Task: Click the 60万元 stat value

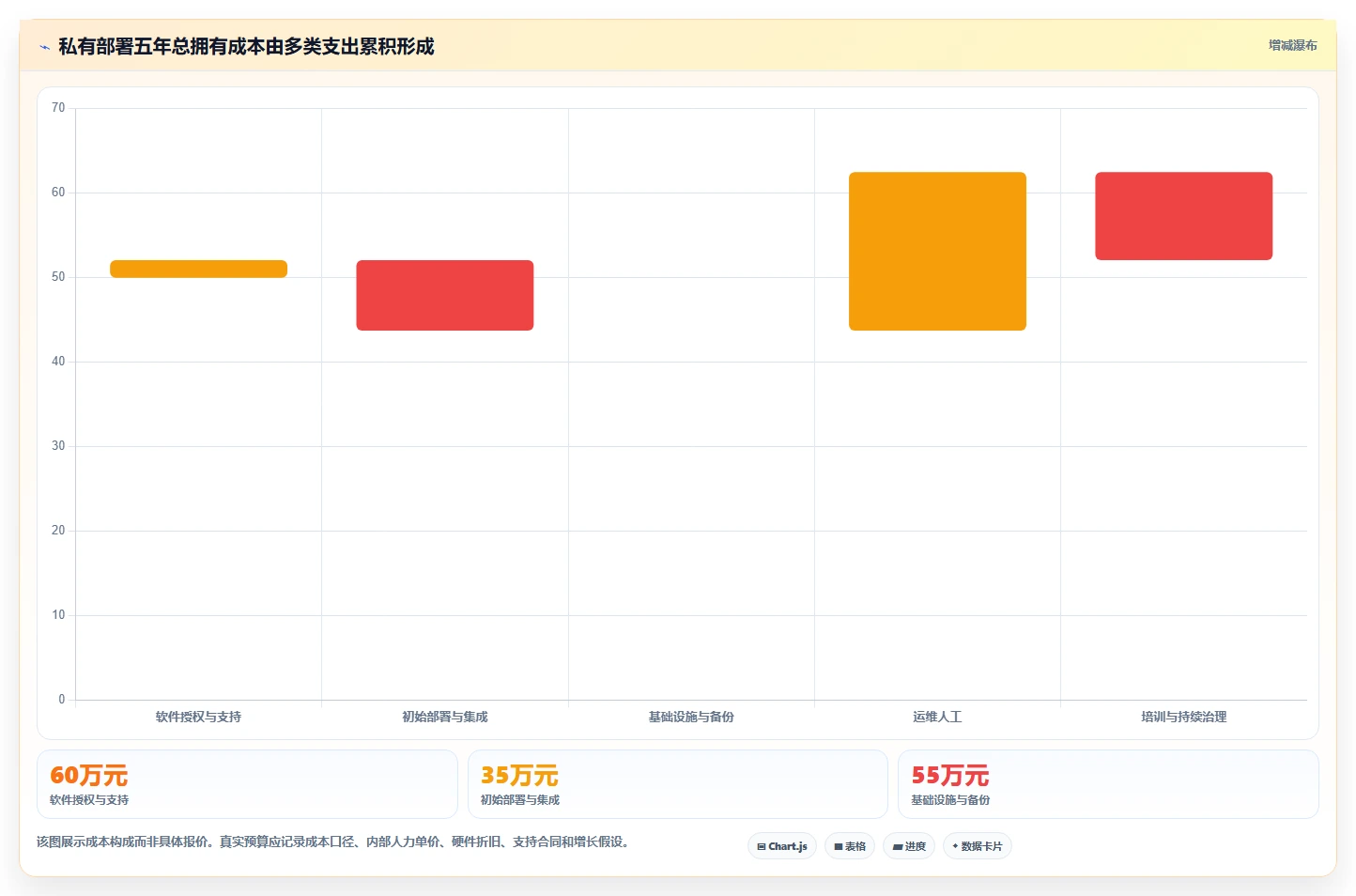Action: tap(88, 776)
